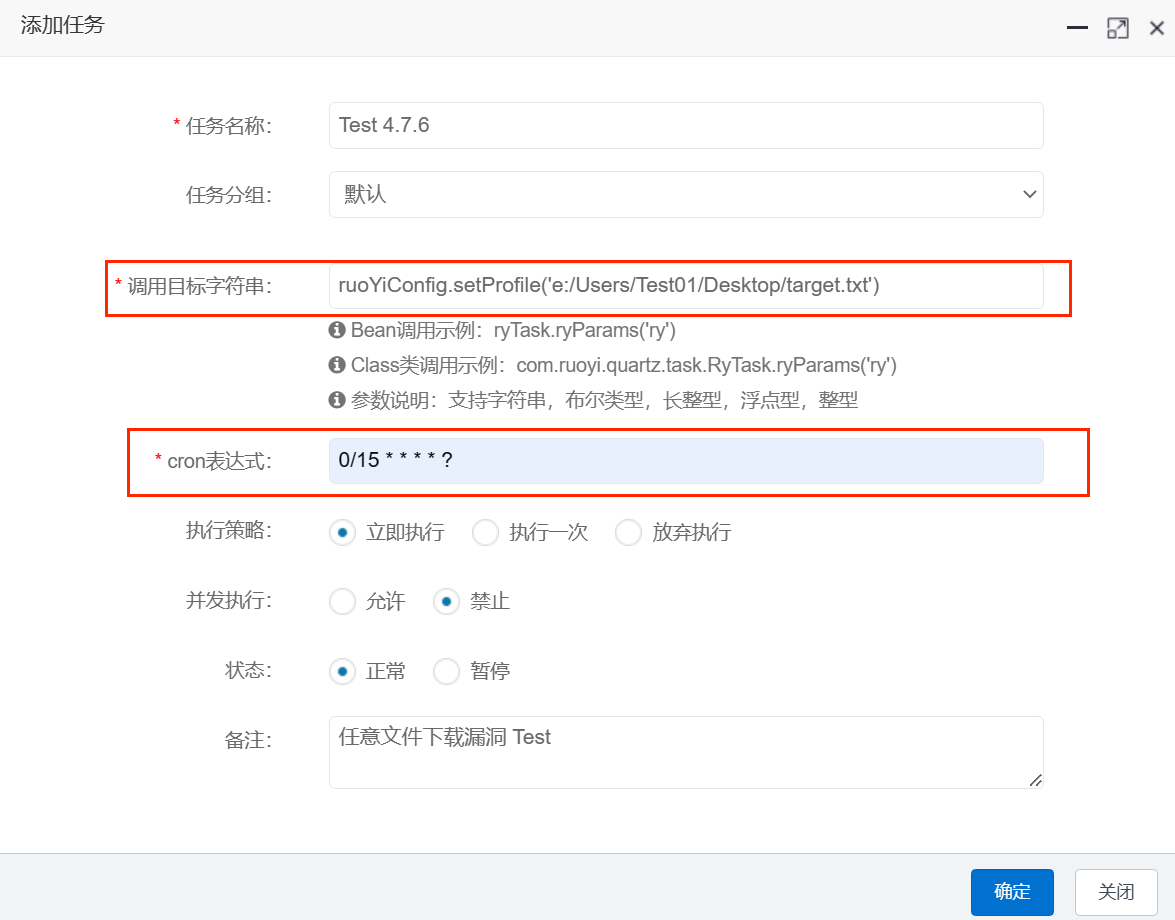Click the 并发执行 label
1175x920 pixels.
[229, 600]
